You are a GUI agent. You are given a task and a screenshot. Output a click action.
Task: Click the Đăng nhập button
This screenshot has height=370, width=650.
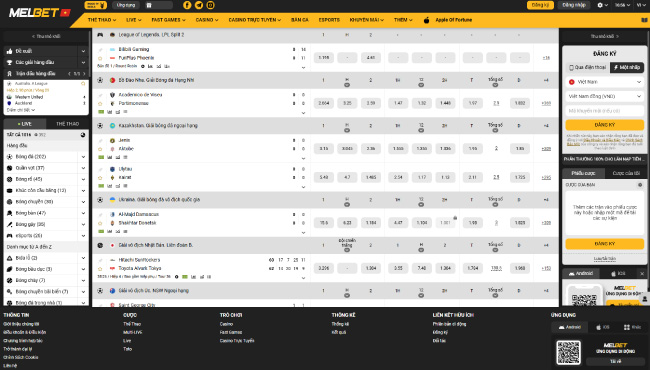click(x=574, y=5)
